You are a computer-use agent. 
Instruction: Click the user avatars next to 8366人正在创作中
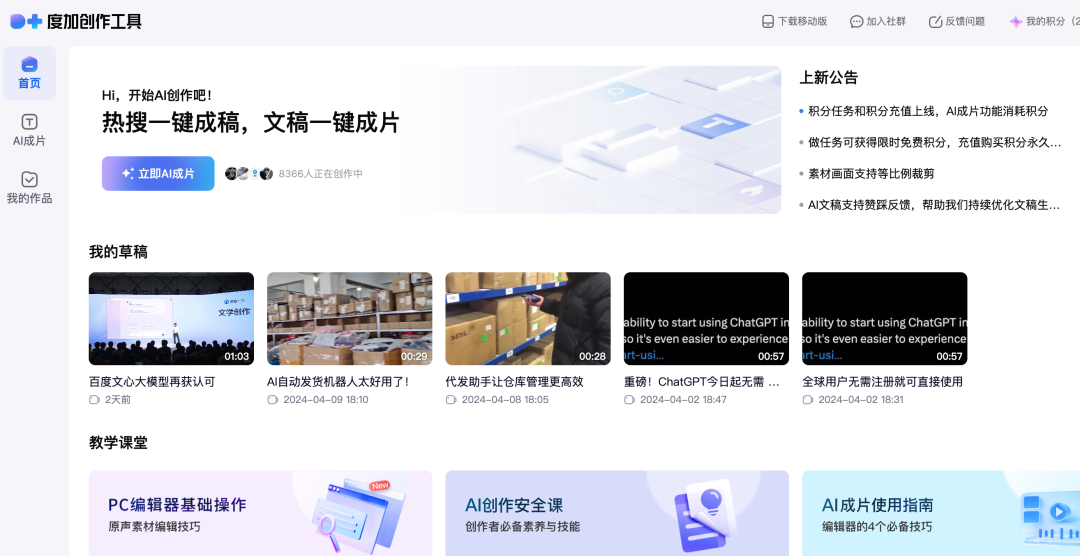tap(249, 174)
